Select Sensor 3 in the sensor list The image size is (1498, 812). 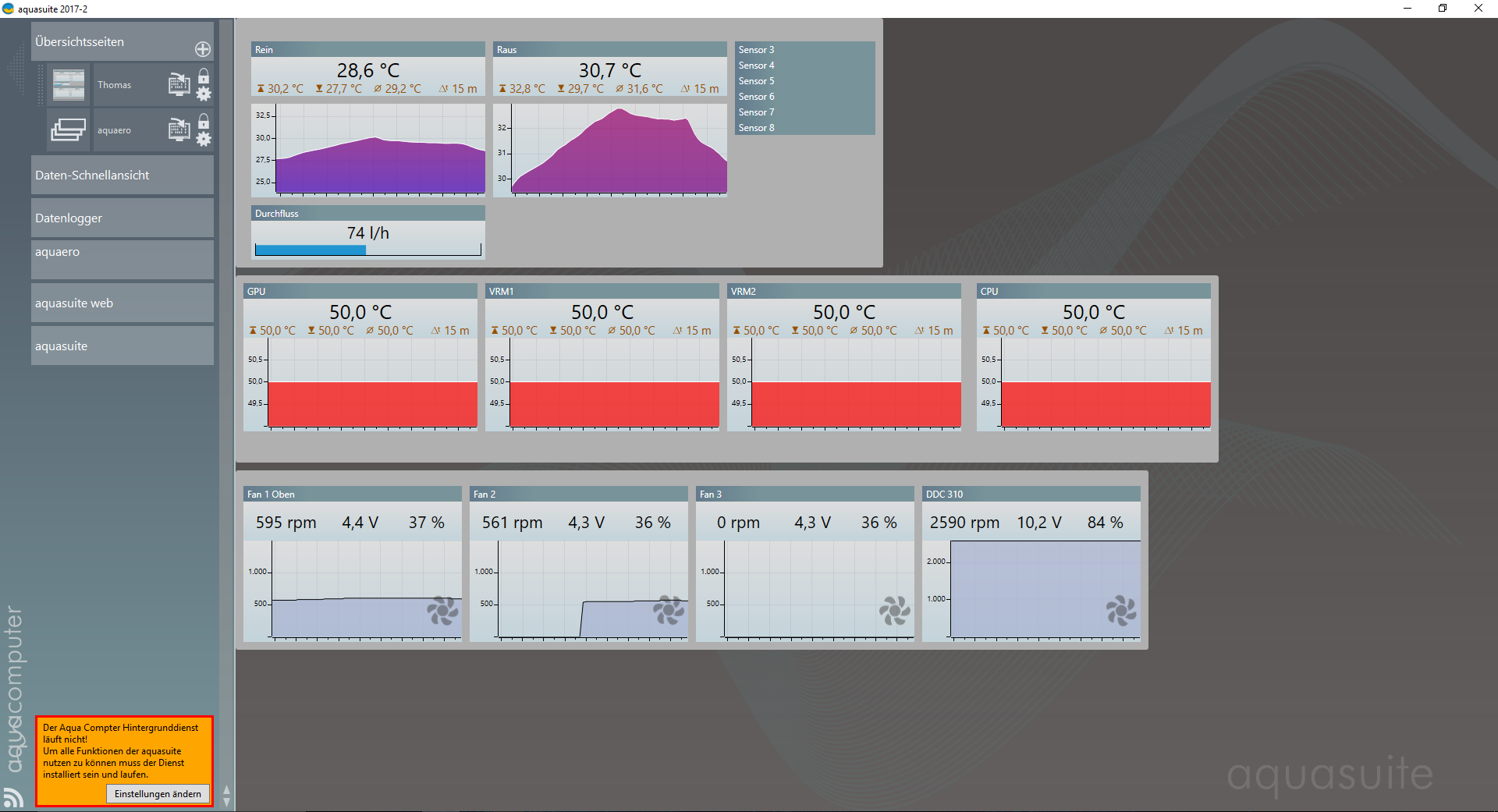pyautogui.click(x=805, y=50)
